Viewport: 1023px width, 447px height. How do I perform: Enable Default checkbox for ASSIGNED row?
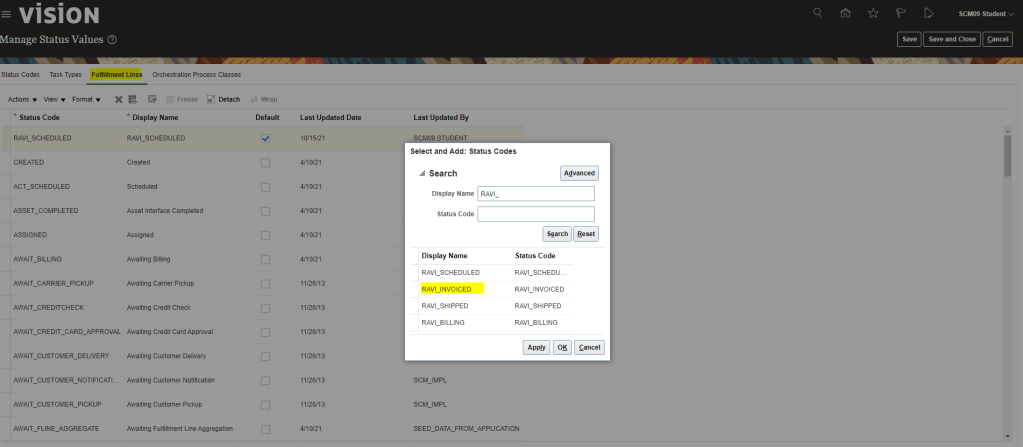[x=266, y=236]
